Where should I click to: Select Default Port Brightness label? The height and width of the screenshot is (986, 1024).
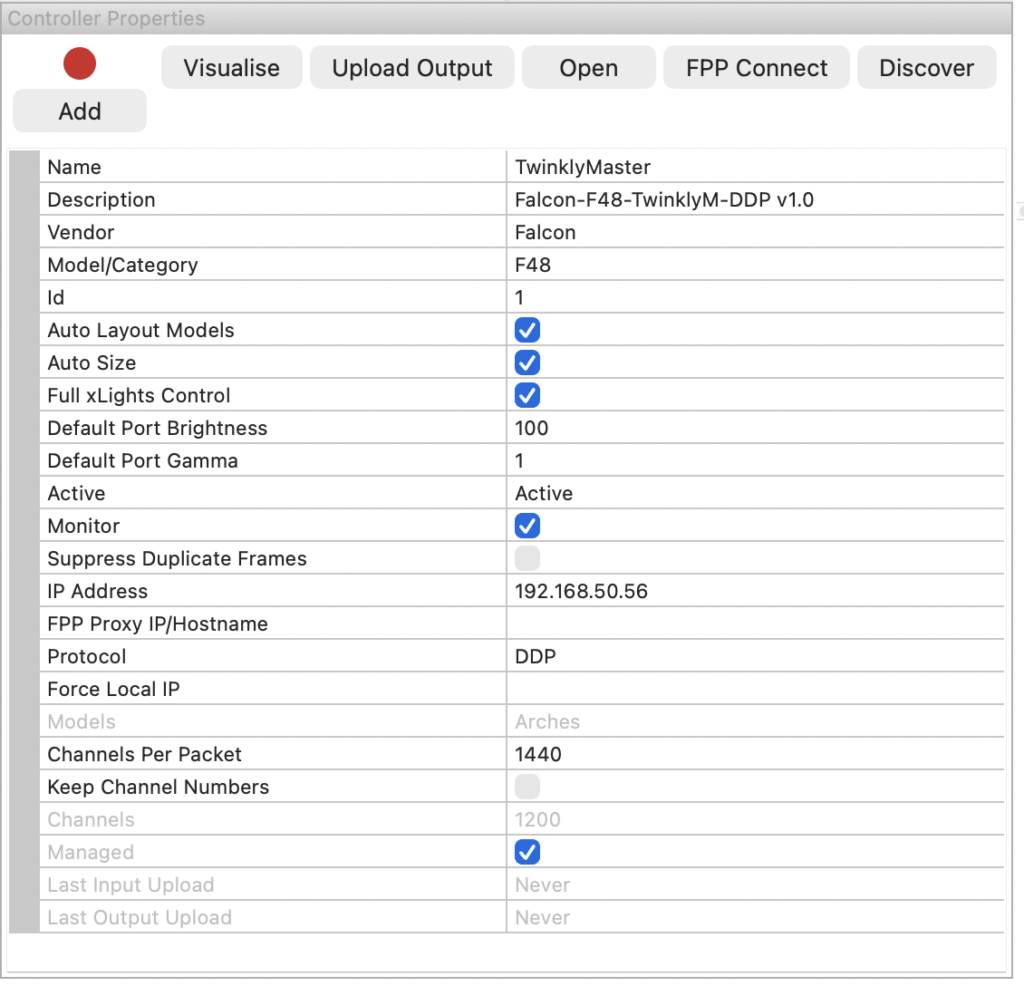coord(157,428)
